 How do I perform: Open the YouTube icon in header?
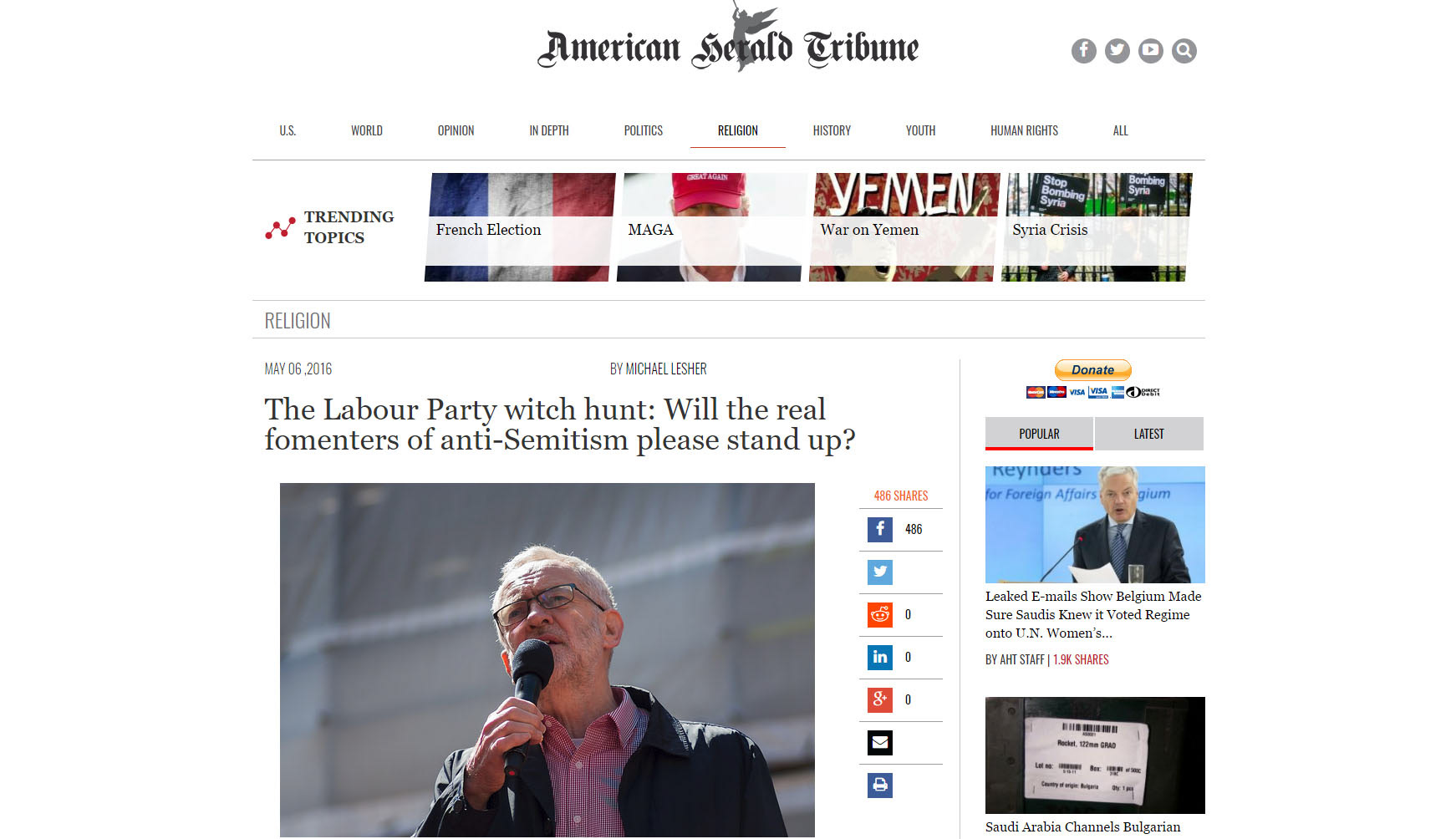(1150, 51)
